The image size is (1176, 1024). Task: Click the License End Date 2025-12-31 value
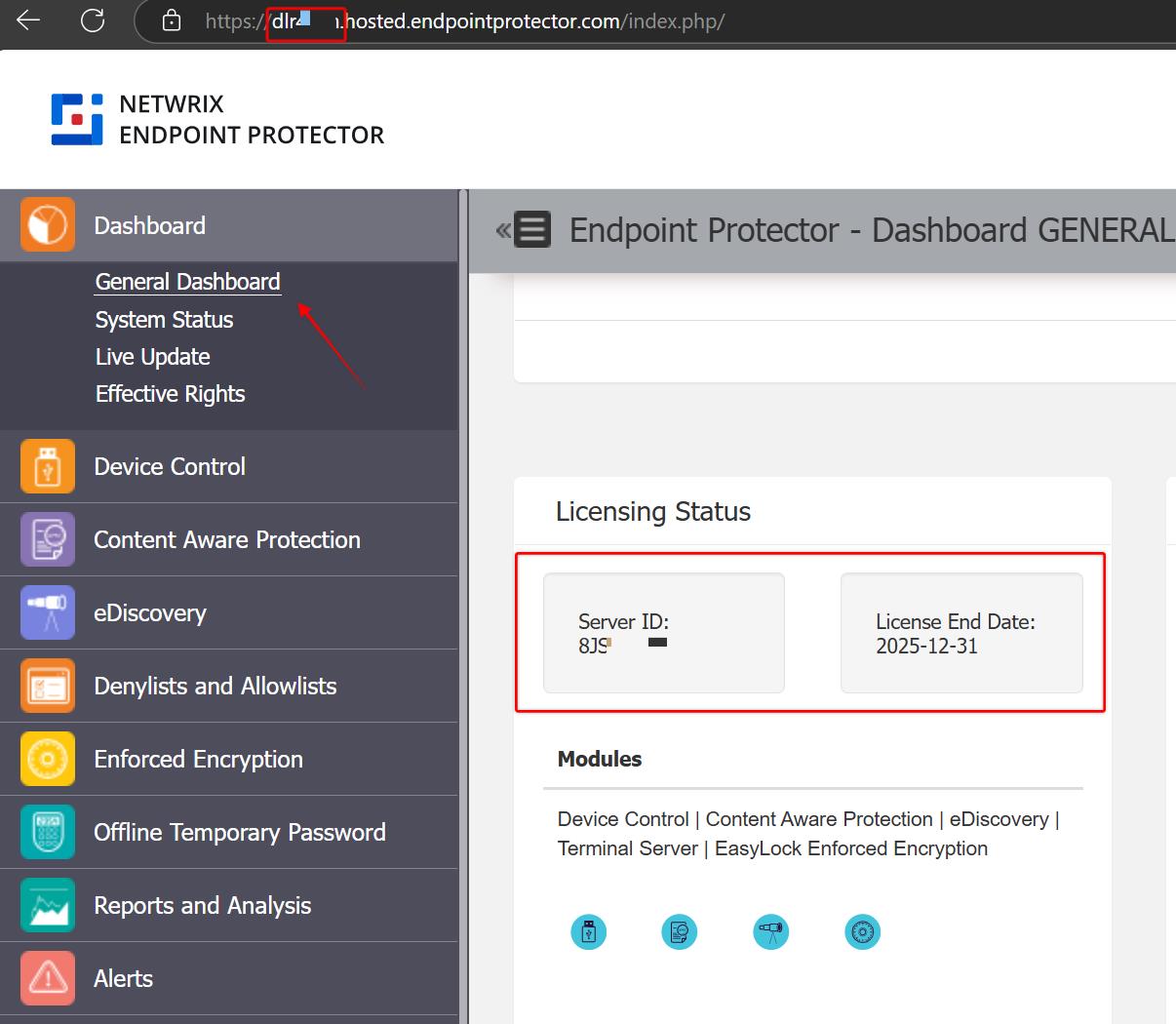[x=926, y=647]
